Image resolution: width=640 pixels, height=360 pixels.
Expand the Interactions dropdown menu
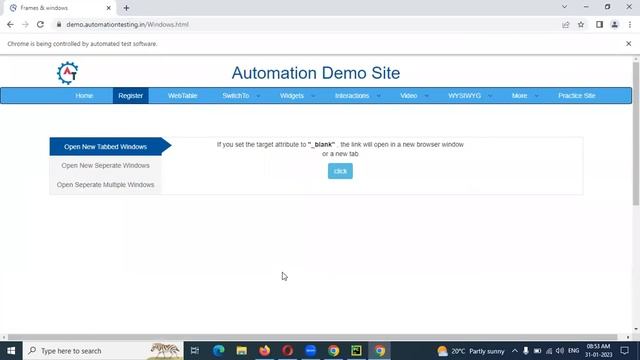coord(357,96)
